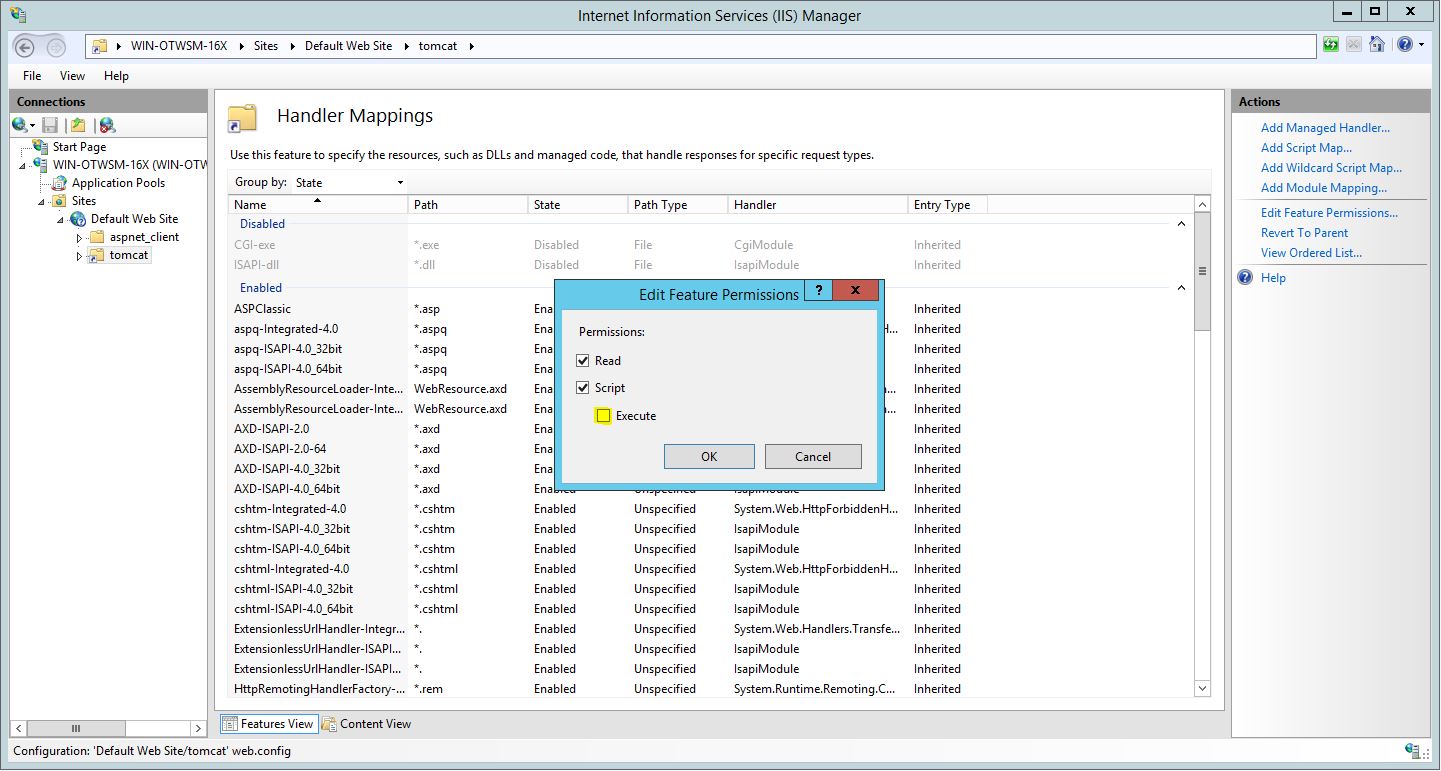
Task: Uncheck the Read permission checkbox
Action: 583,361
